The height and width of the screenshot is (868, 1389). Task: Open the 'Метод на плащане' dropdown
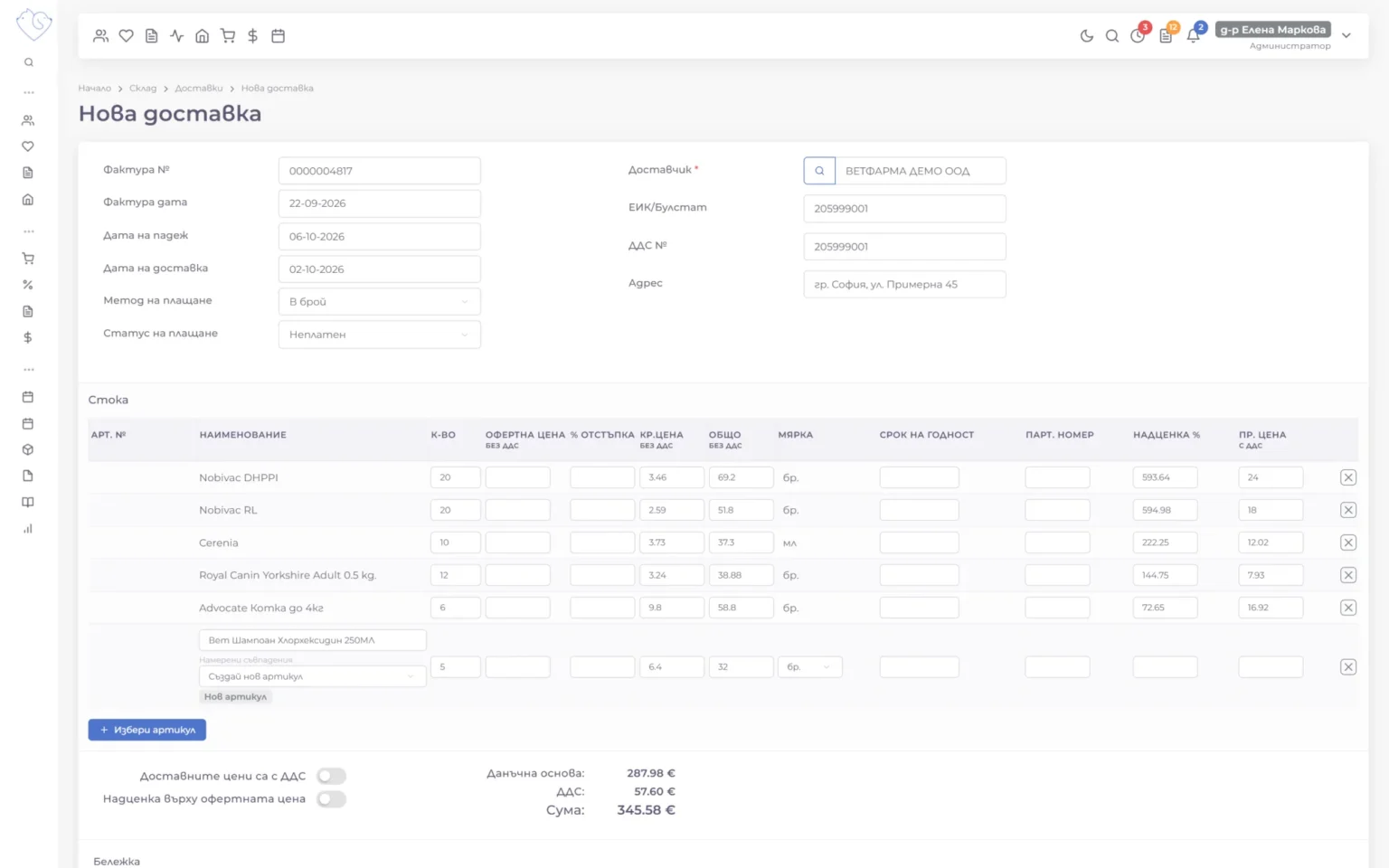pos(380,302)
